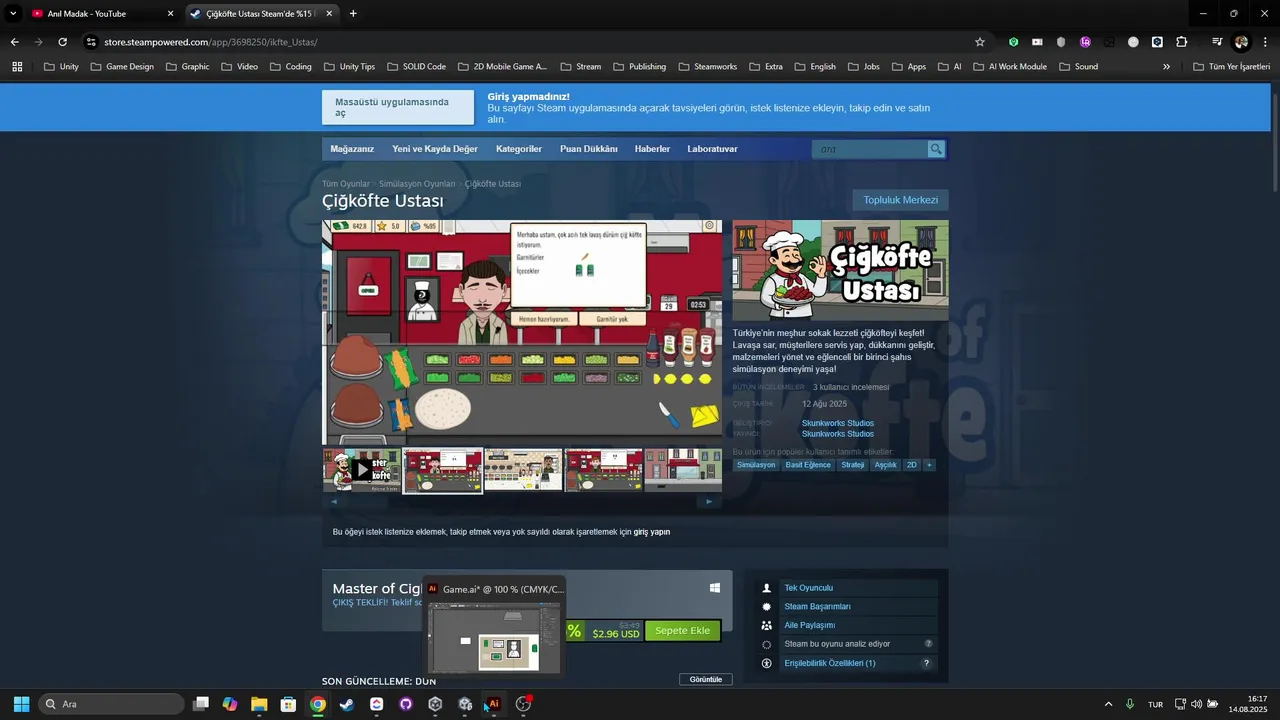Open GitHub Desktop from taskbar
The width and height of the screenshot is (1280, 720).
[405, 704]
